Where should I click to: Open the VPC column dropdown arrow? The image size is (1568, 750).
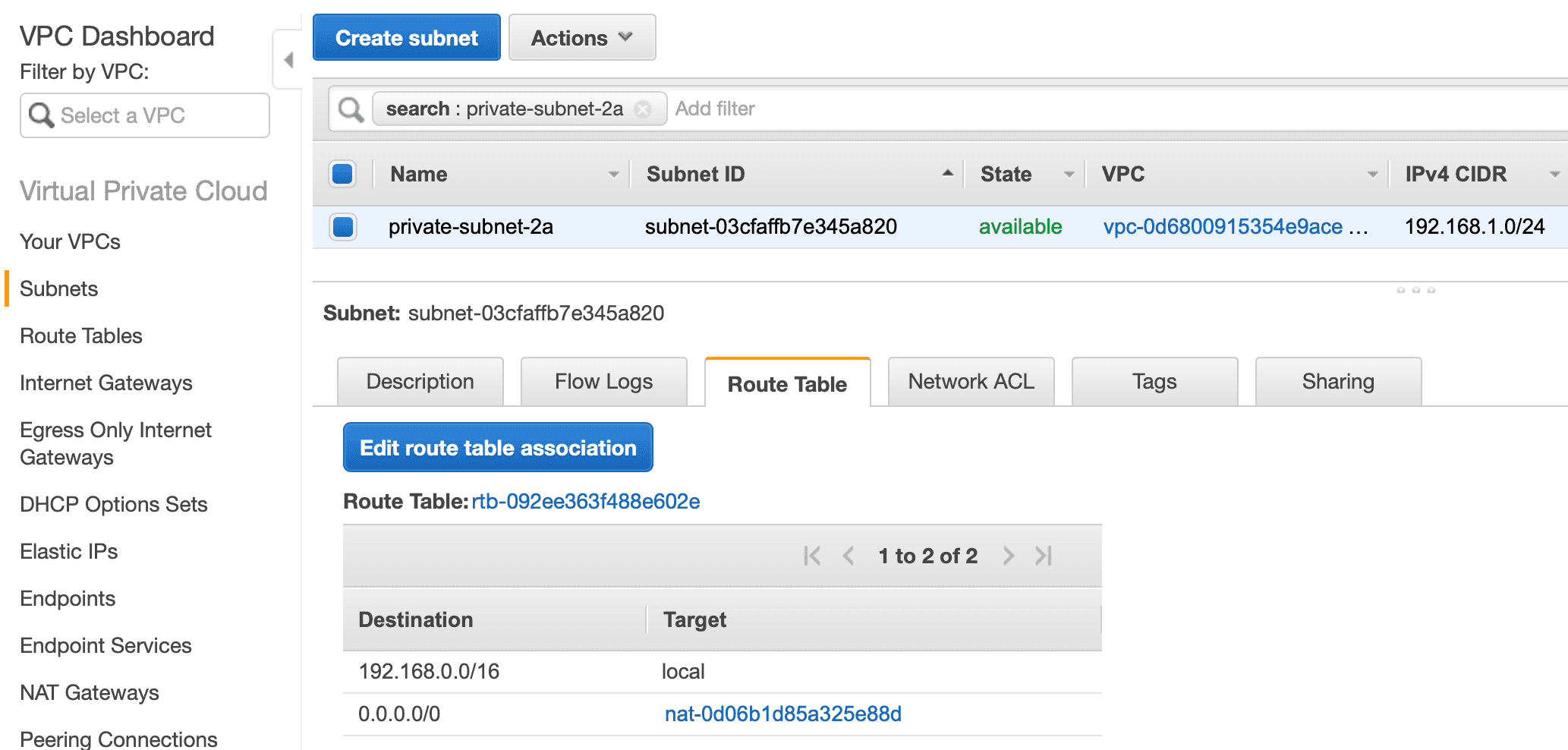1372,175
